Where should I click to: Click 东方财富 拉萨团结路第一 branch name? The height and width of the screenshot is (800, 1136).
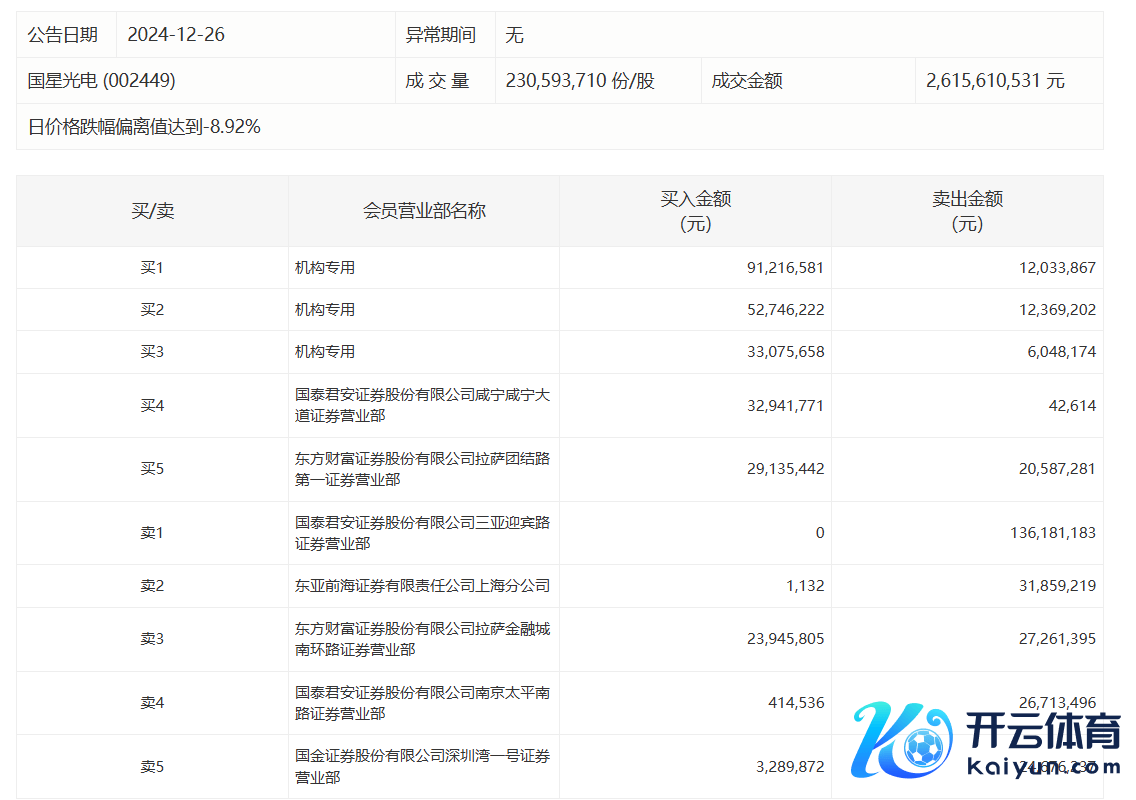422,469
